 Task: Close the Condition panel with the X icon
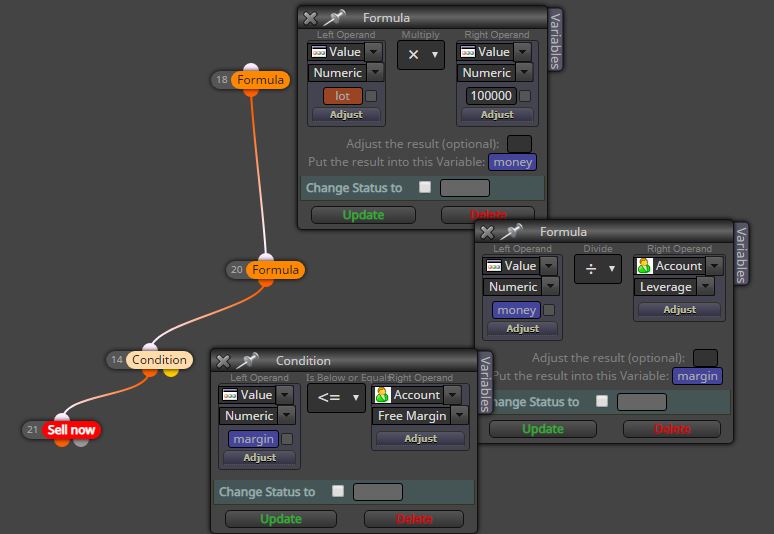223,362
